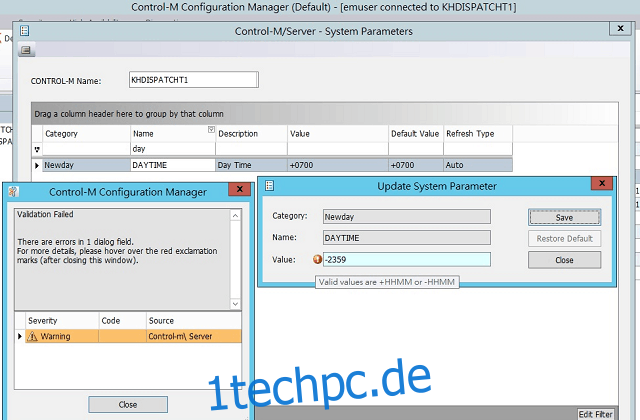640x420 pixels.
Task: Select the Auto refresh type cell
Action: click(478, 165)
